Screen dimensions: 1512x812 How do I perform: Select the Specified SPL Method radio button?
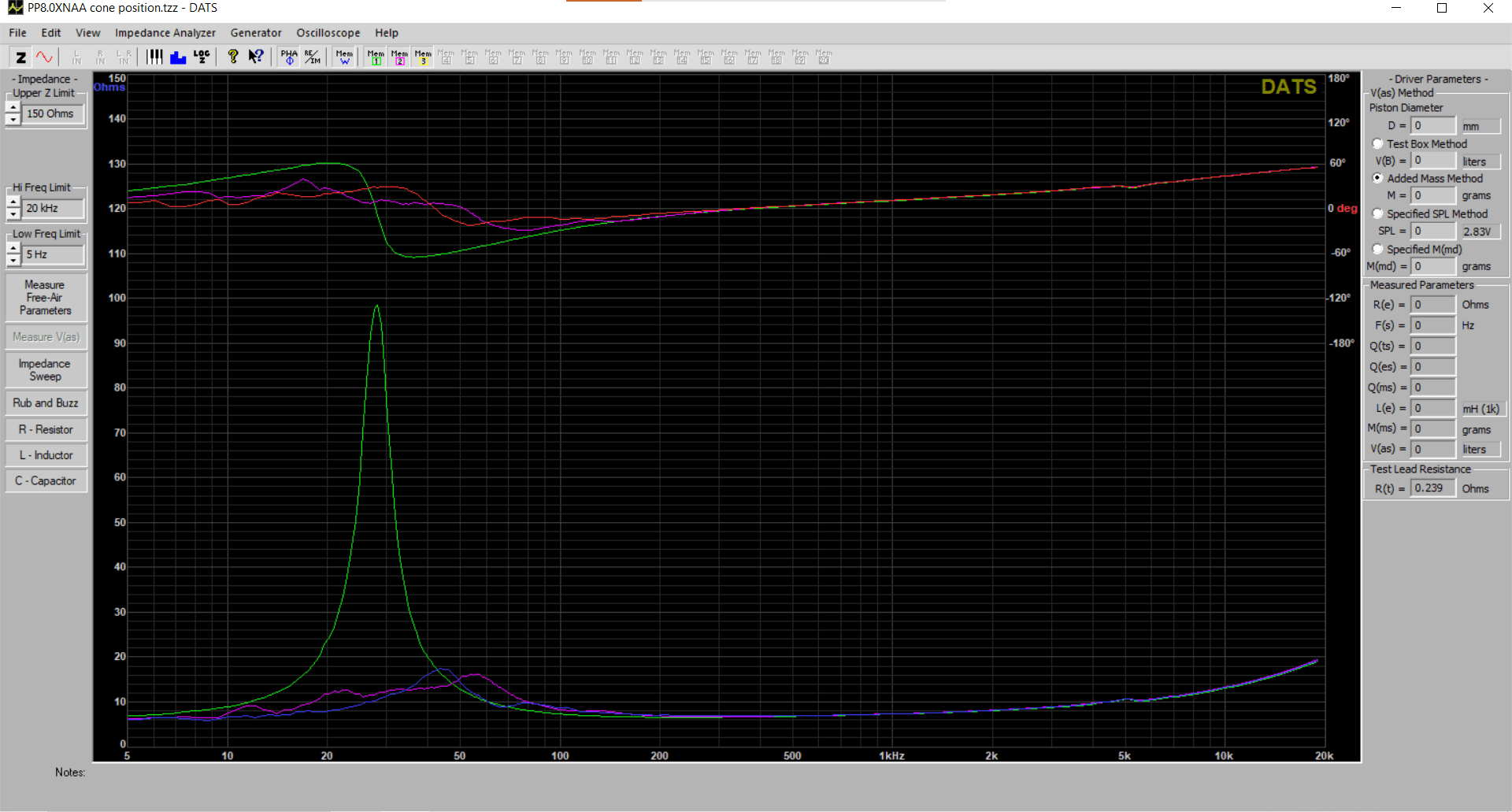coord(1377,213)
